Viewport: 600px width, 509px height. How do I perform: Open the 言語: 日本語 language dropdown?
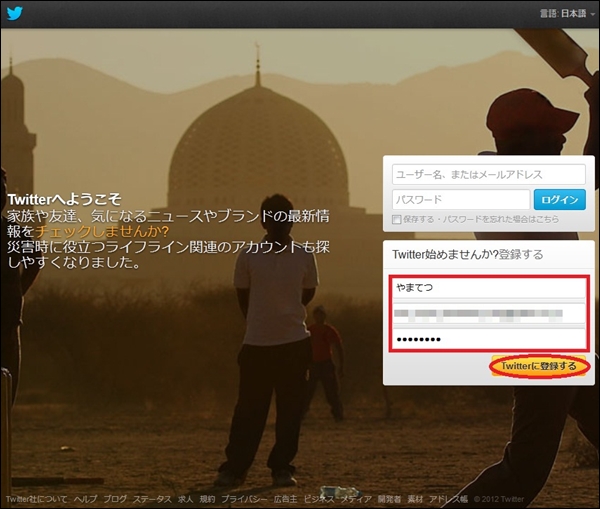click(567, 14)
